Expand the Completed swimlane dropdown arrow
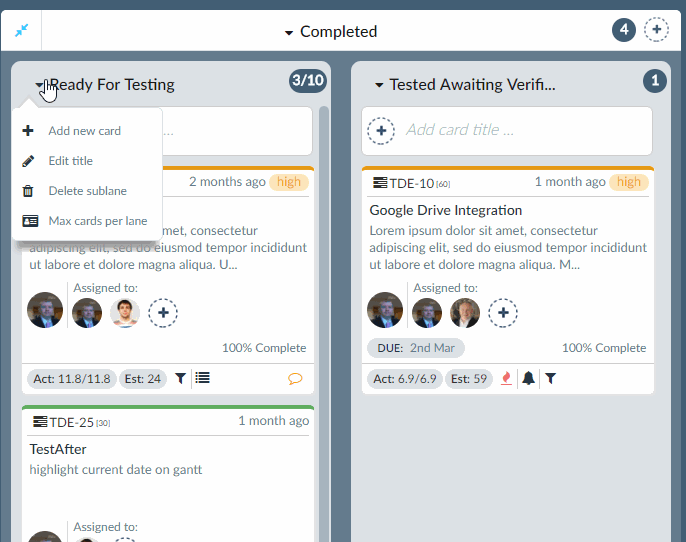The image size is (686, 542). (289, 32)
